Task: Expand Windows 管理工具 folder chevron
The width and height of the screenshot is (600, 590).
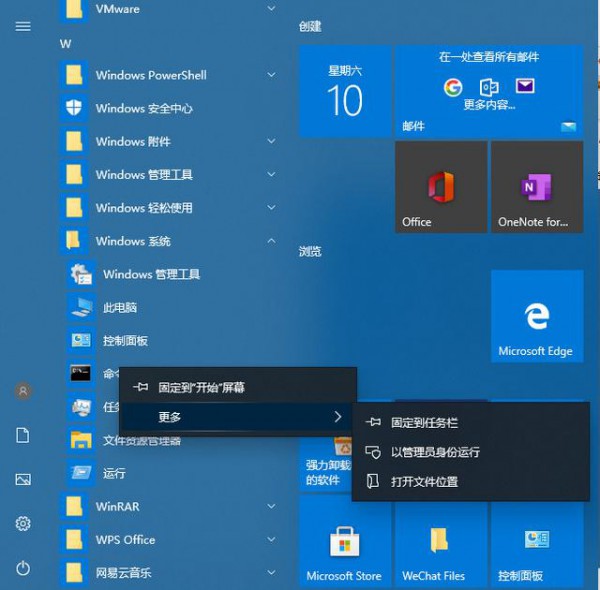Action: point(271,174)
